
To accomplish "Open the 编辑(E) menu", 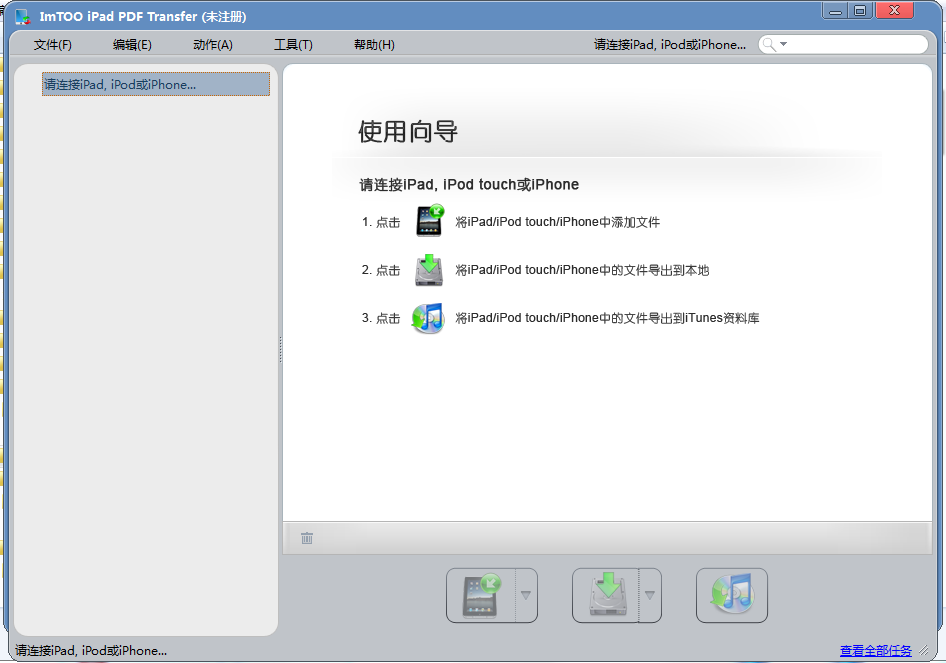I will coord(132,45).
